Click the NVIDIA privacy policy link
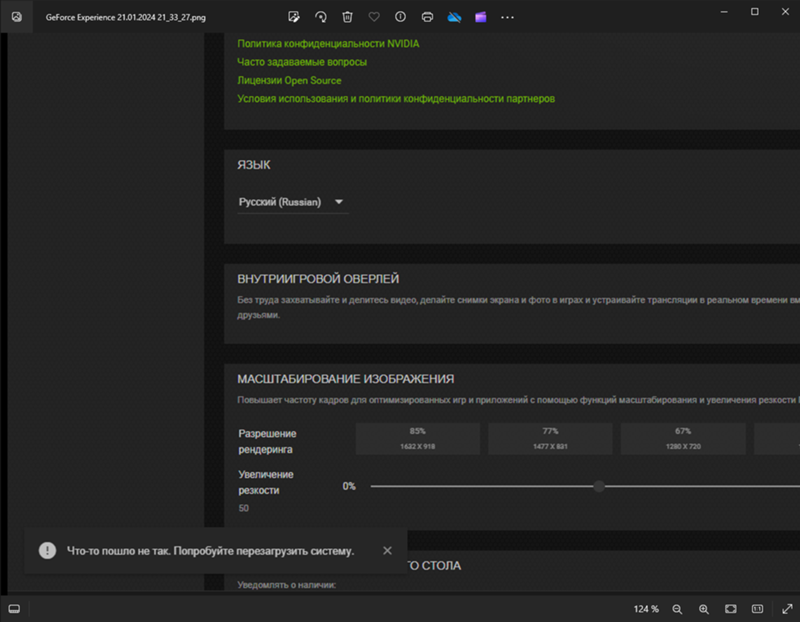Screen dimensions: 800x622 pos(327,44)
